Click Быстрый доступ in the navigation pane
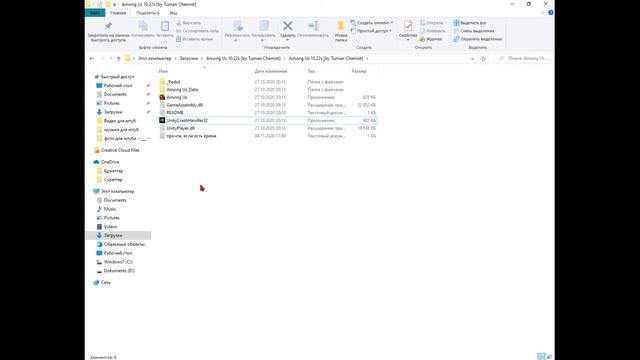The image size is (640, 360). click(x=118, y=77)
